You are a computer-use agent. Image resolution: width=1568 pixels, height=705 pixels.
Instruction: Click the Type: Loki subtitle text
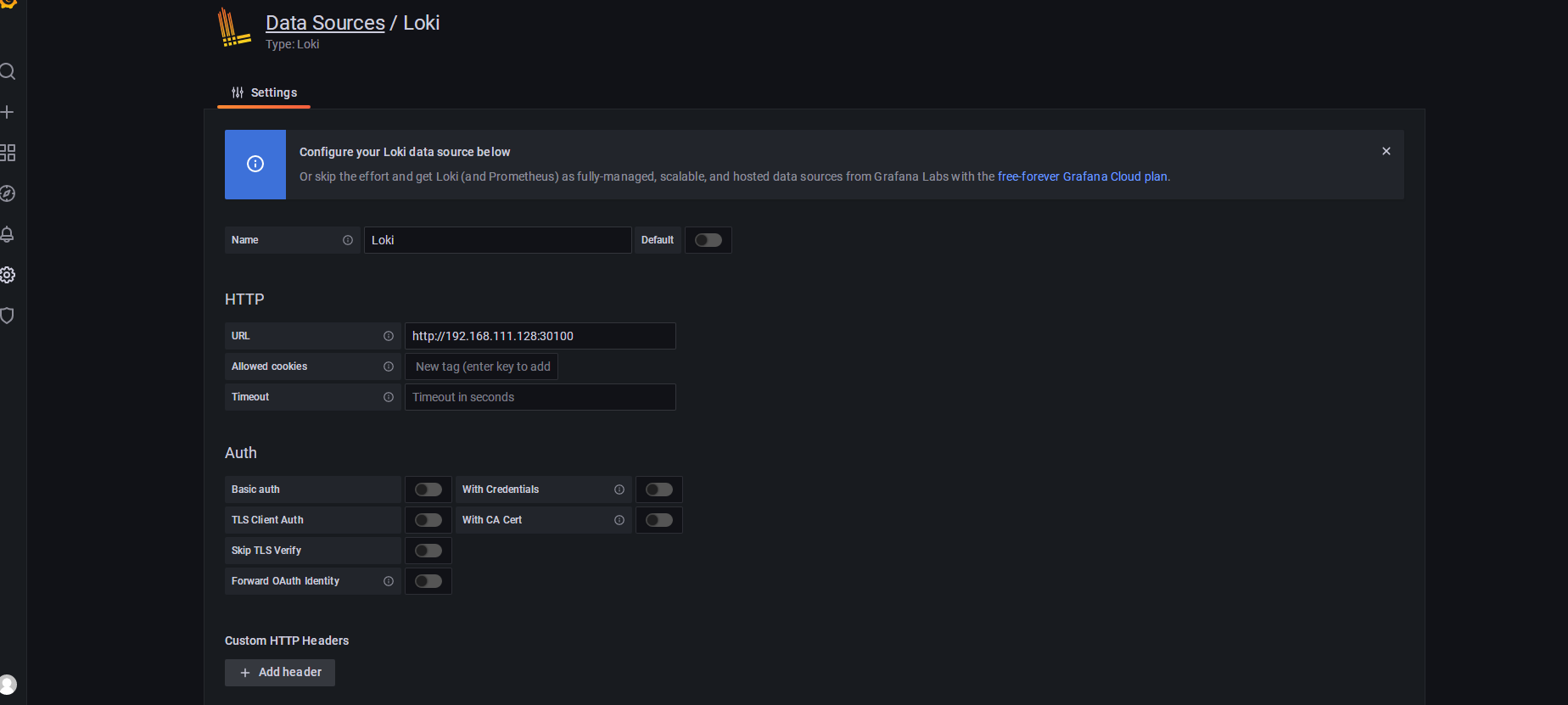point(293,44)
